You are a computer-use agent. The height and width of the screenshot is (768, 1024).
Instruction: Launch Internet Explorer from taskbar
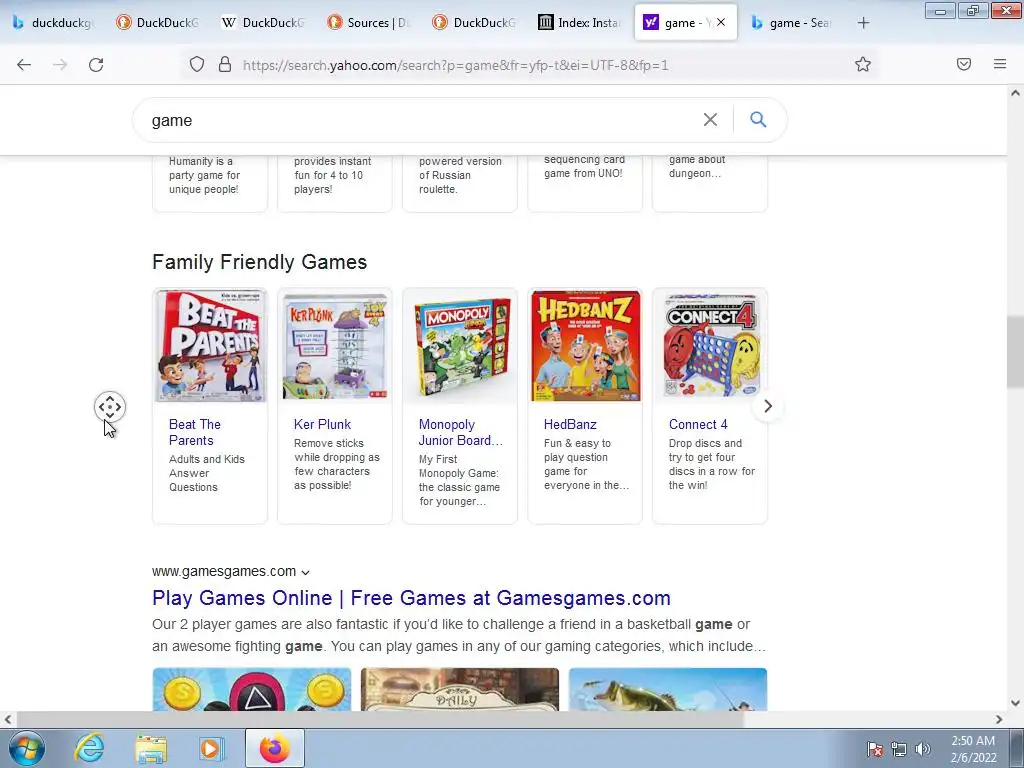pos(89,748)
